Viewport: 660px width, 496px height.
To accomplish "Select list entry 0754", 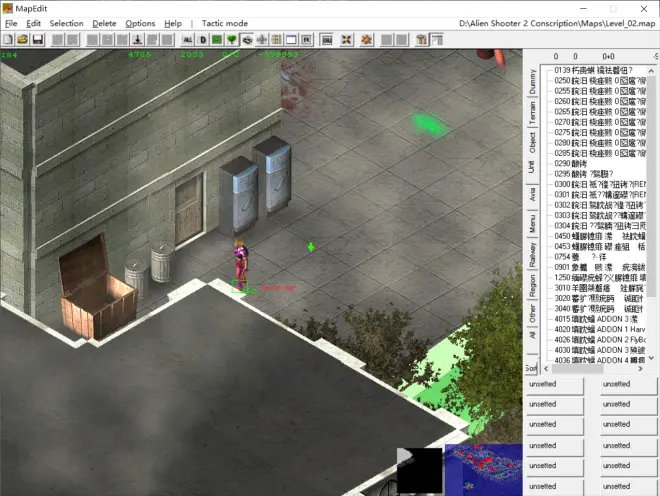I will tap(580, 257).
